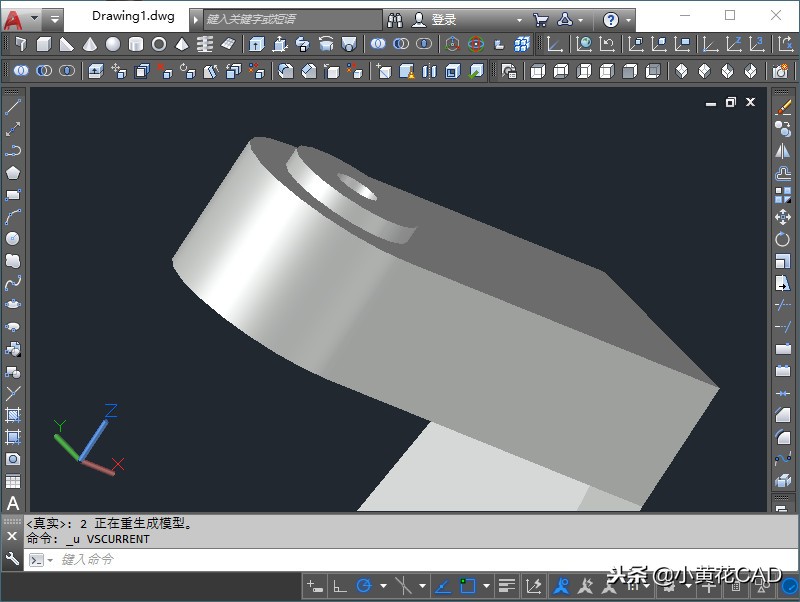Click the 登录 sign-in button
This screenshot has width=800, height=602.
pos(444,19)
